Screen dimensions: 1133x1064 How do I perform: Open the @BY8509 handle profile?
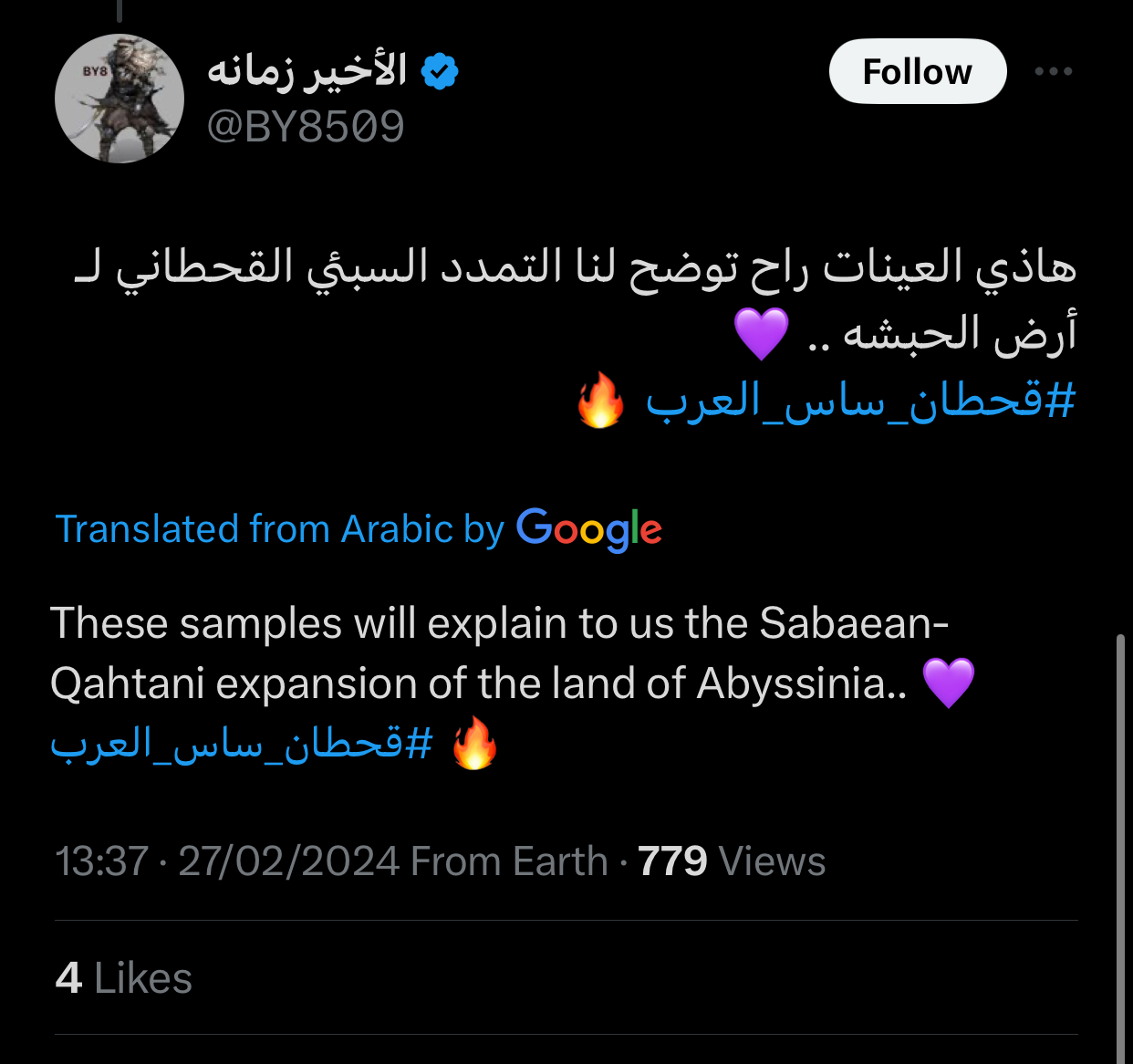(x=306, y=126)
